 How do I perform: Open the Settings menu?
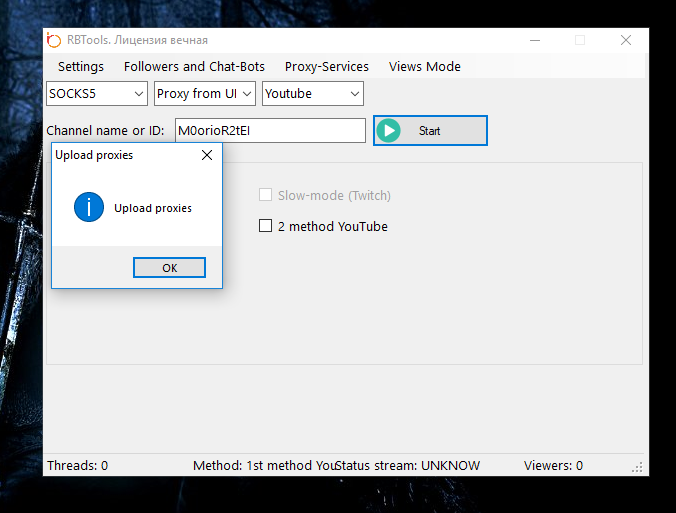pyautogui.click(x=81, y=67)
